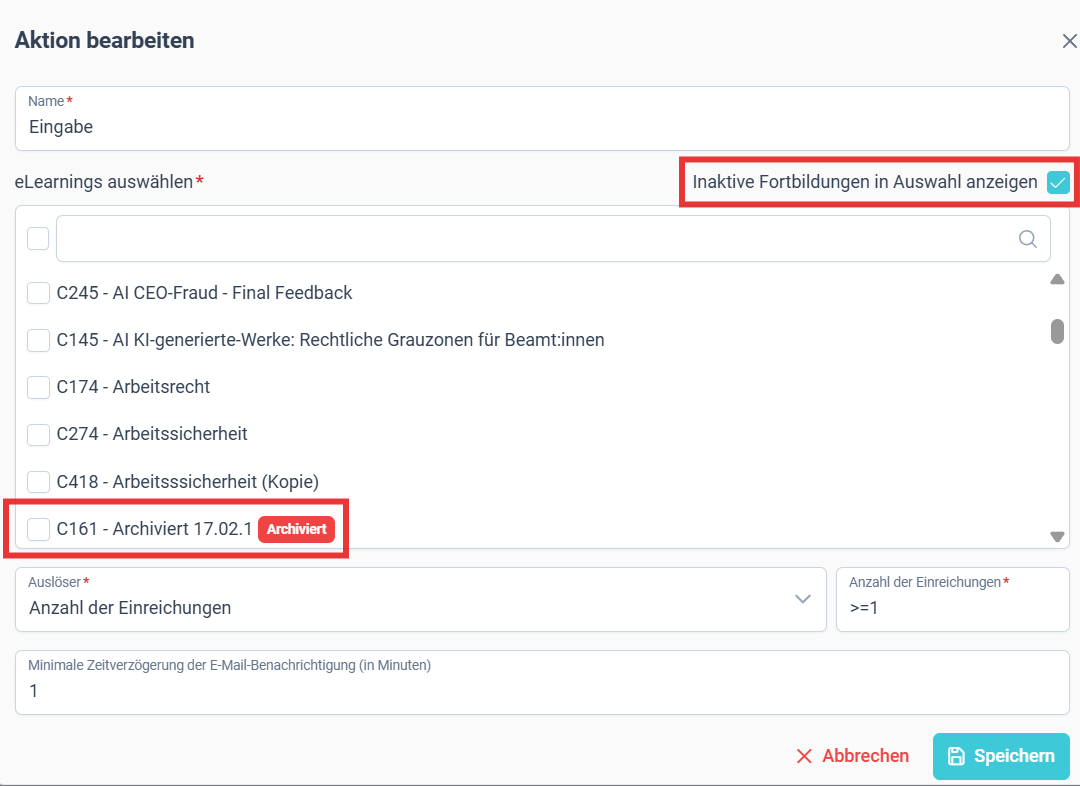Expand the Auslöser dropdown chevron
The image size is (1080, 786).
click(802, 599)
